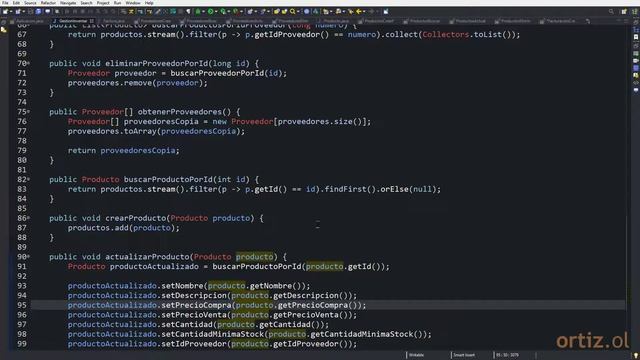The image size is (640, 360).
Task: Click the Open Perspective icon
Action: tap(624, 11)
